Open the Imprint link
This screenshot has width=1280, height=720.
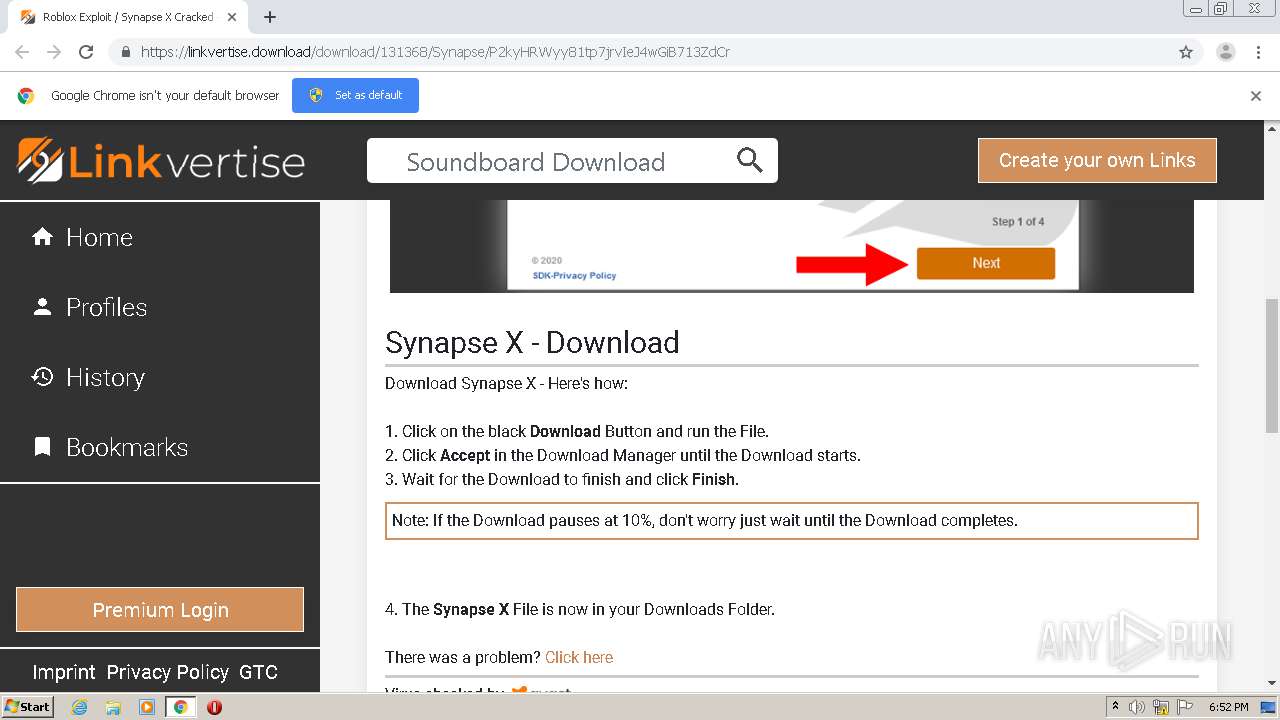(64, 672)
